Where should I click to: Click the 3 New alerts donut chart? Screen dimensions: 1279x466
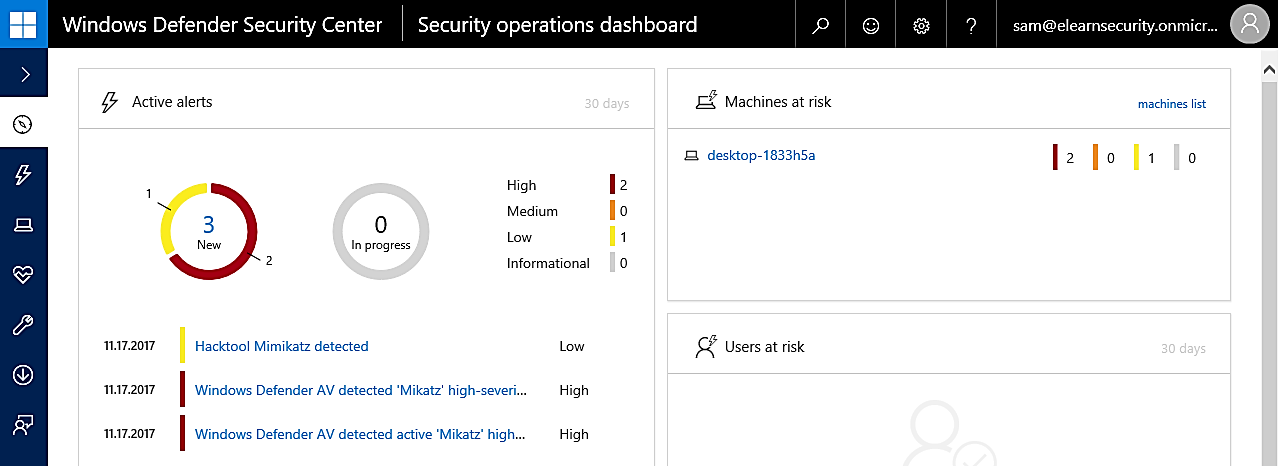[x=209, y=231]
